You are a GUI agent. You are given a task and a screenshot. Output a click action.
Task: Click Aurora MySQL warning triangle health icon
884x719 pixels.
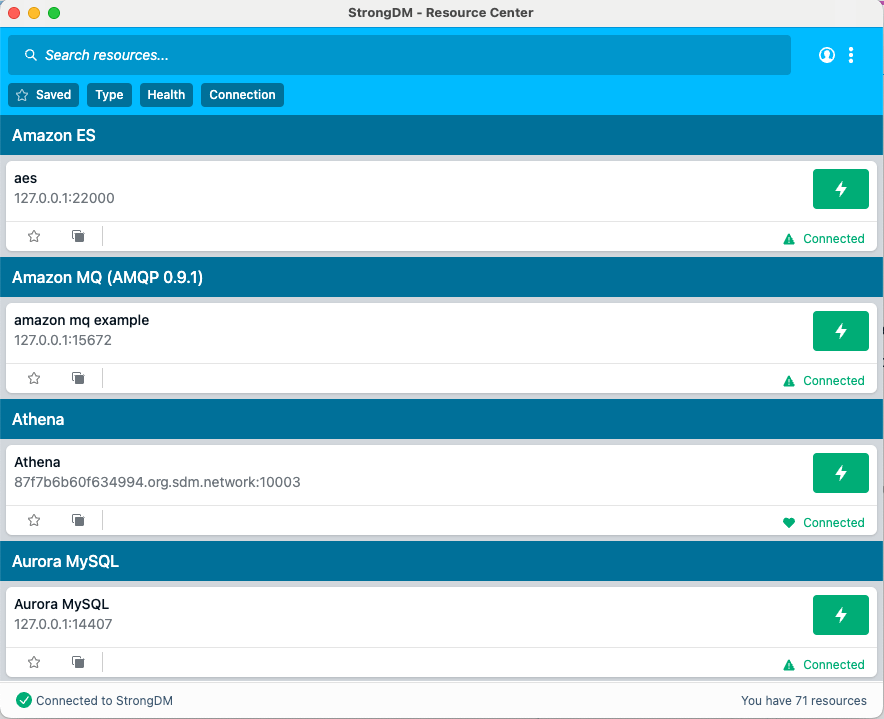(789, 665)
